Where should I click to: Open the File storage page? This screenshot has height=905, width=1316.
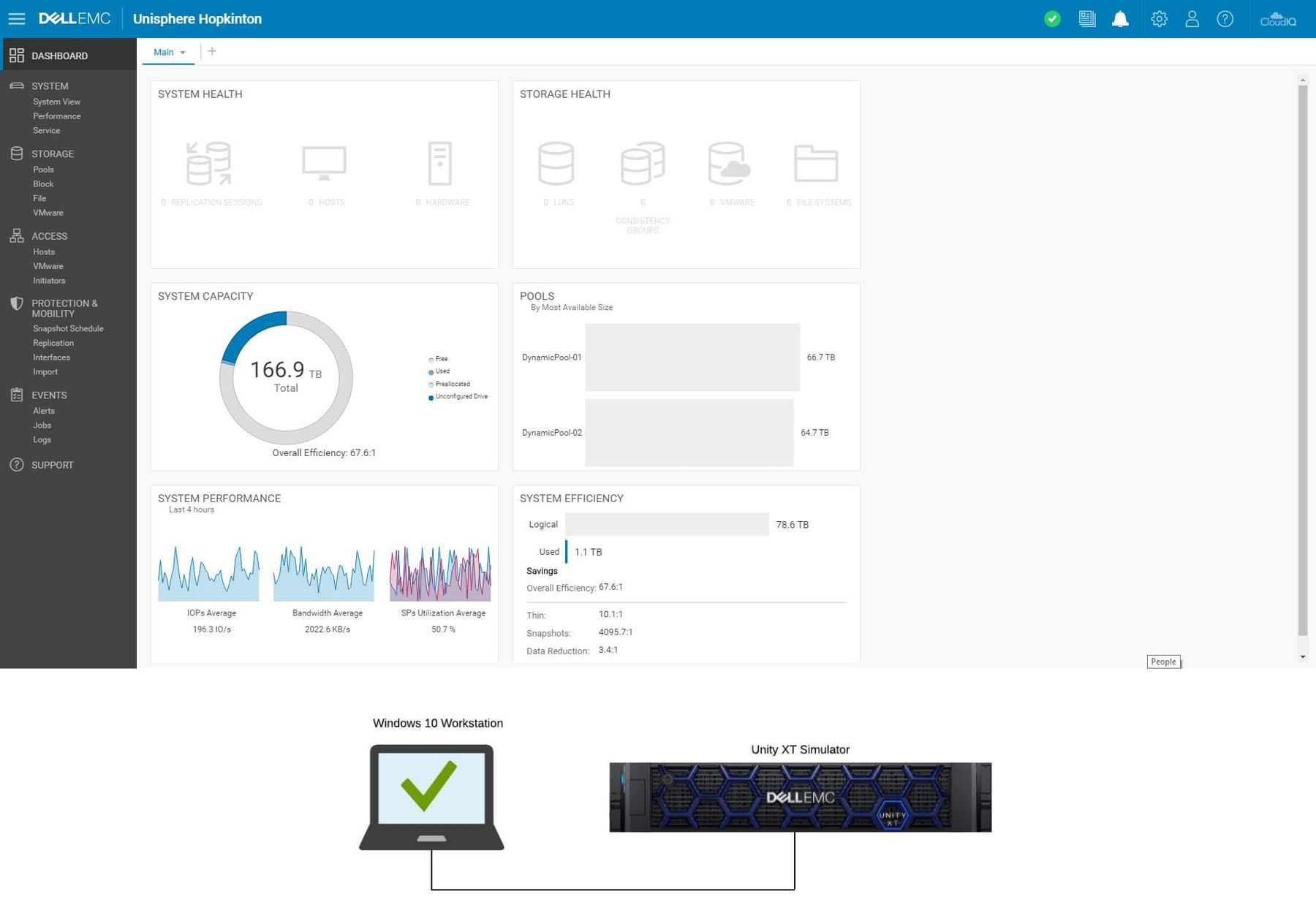(x=39, y=198)
